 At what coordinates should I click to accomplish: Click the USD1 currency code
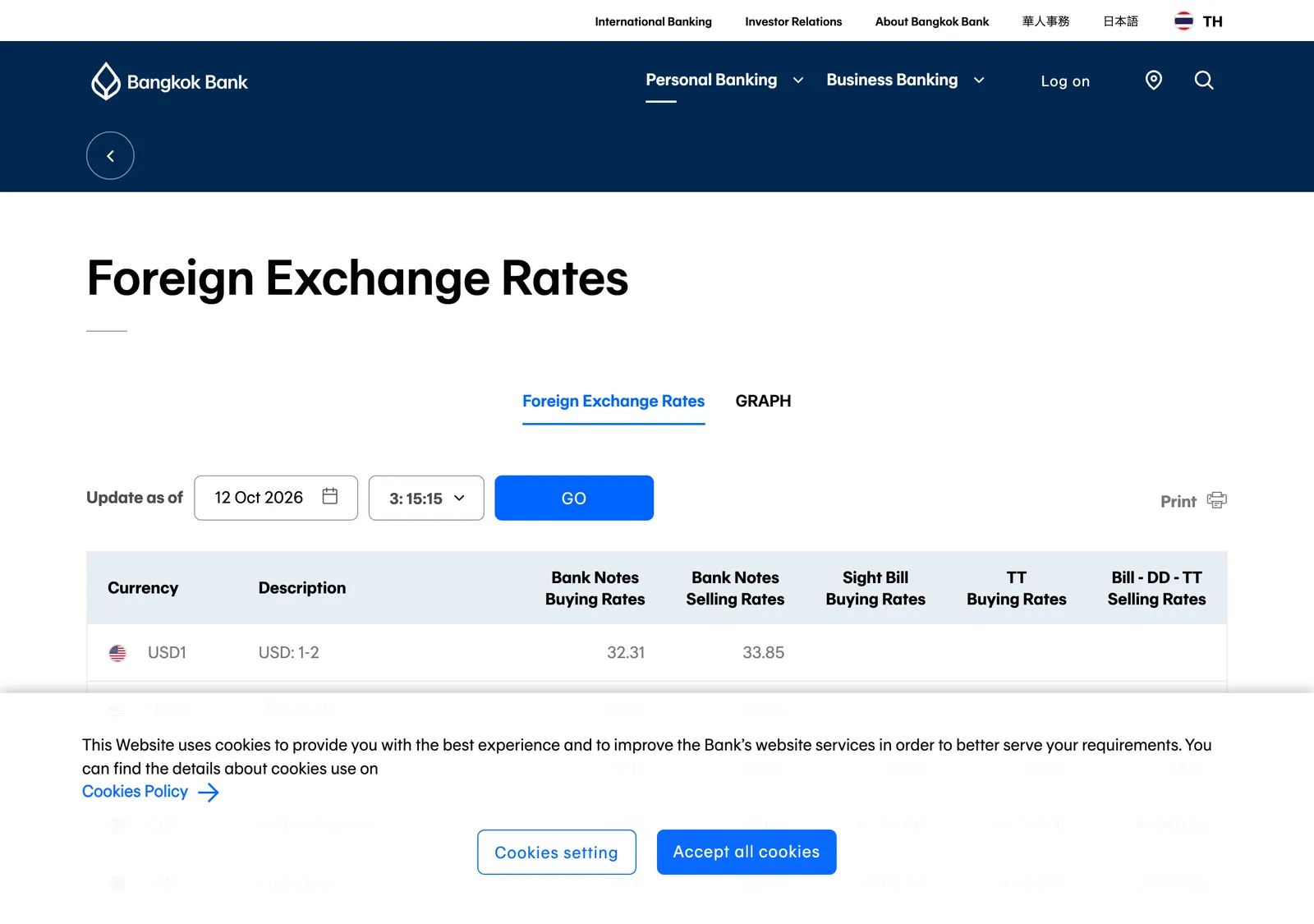[167, 653]
